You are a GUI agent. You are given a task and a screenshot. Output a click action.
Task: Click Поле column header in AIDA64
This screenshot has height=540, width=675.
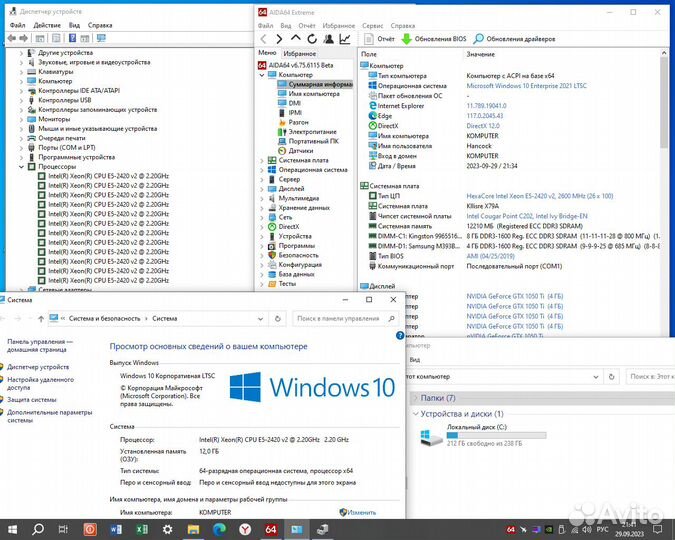point(368,54)
